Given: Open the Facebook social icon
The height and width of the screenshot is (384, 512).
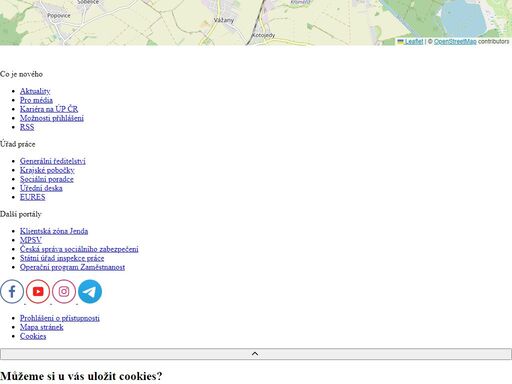Looking at the screenshot, I should 12,292.
